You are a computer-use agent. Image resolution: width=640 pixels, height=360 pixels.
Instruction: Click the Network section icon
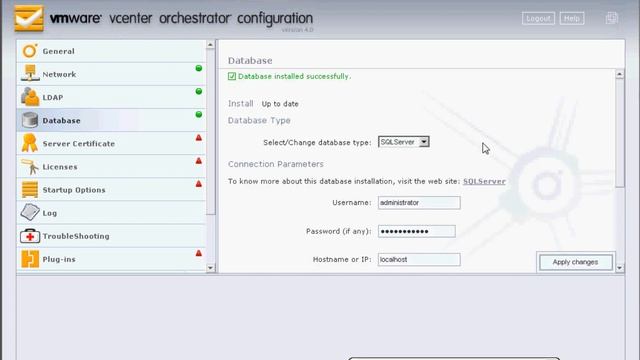(30, 73)
